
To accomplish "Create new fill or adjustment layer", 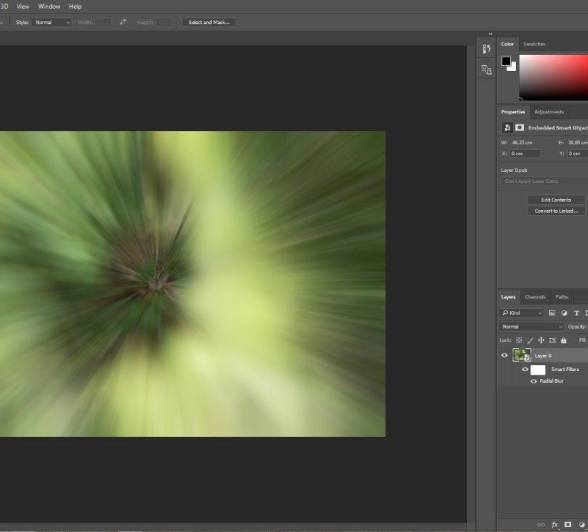I will (x=582, y=525).
